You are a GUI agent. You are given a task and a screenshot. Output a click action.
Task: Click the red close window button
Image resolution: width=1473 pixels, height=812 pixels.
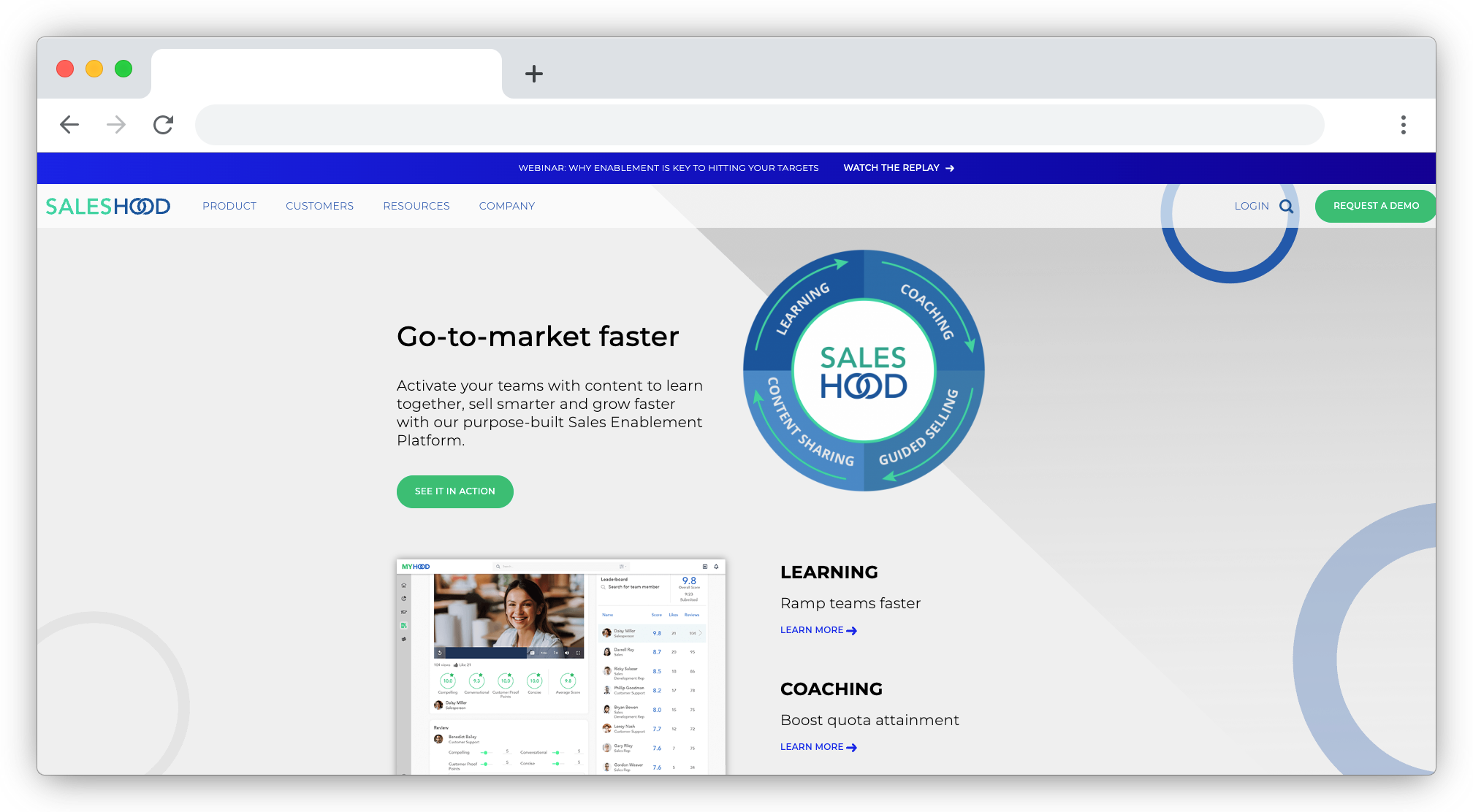tap(65, 69)
